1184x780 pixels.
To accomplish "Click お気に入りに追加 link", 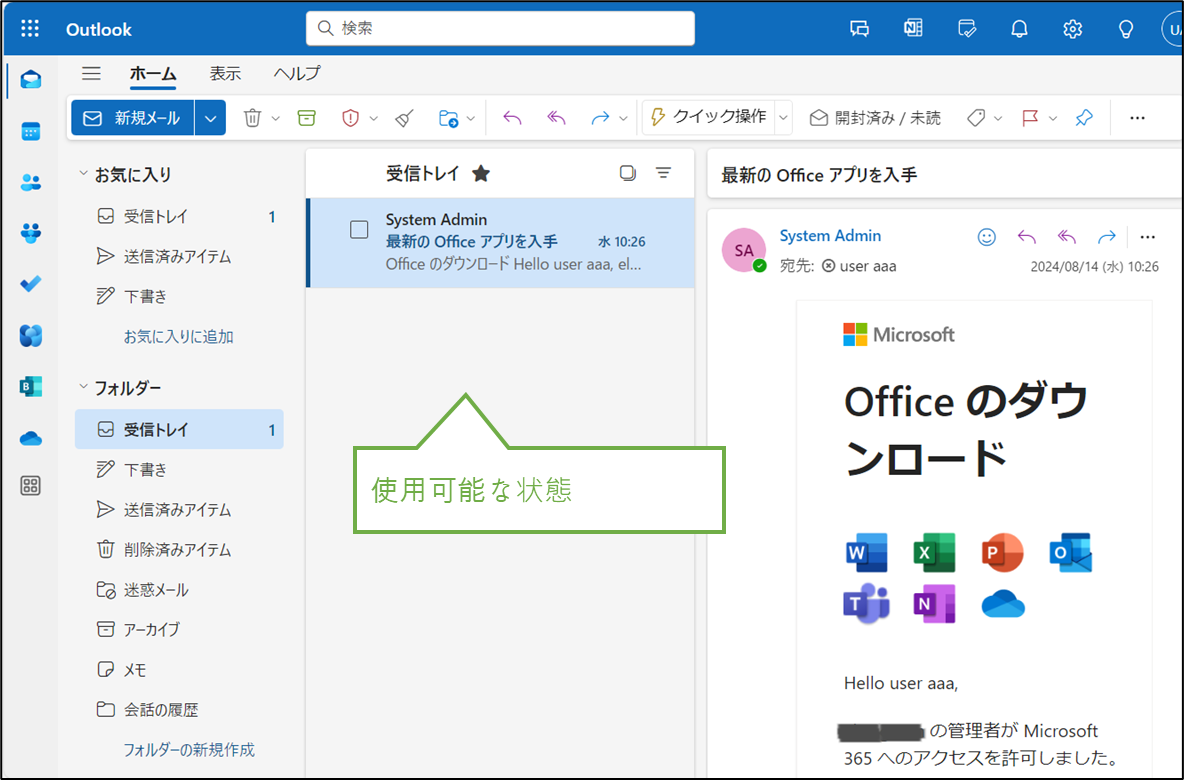I will tap(178, 337).
